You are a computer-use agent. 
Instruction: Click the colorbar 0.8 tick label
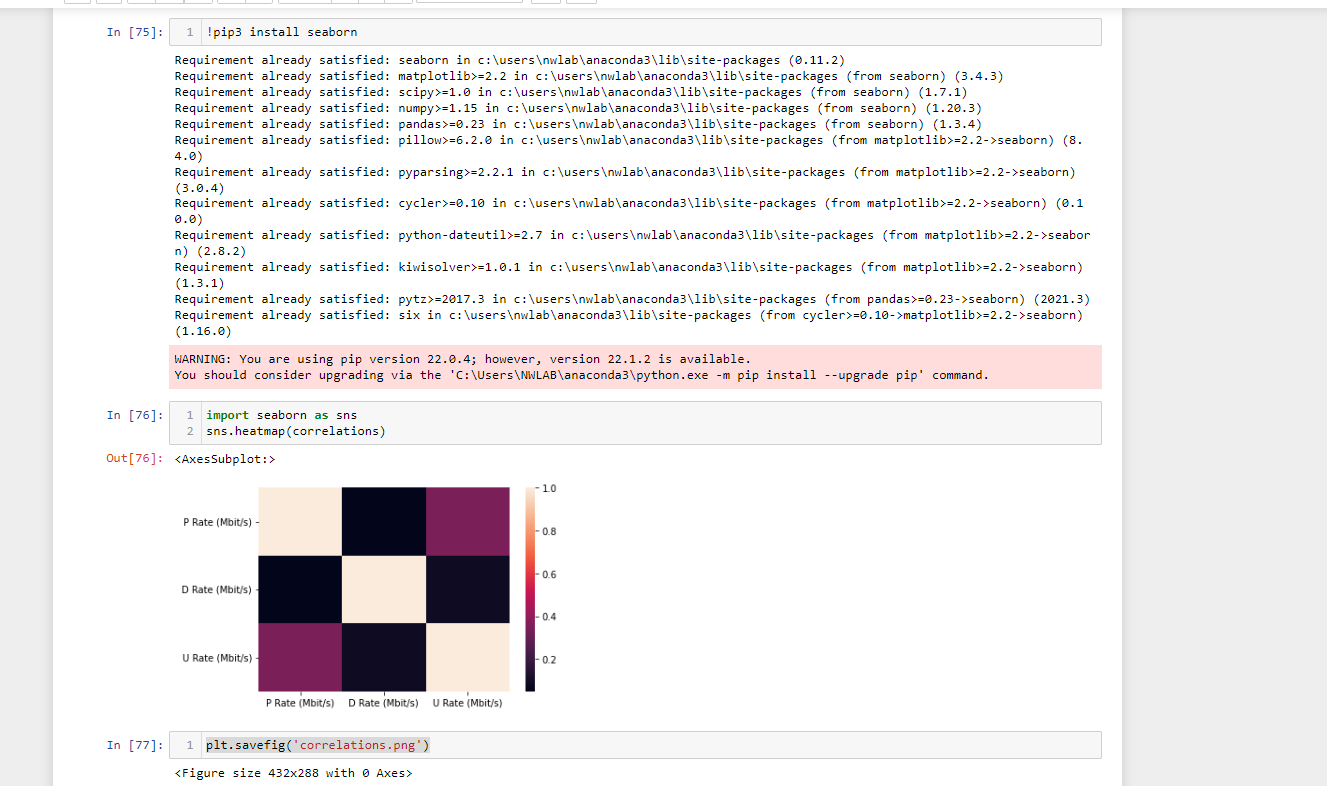click(549, 531)
